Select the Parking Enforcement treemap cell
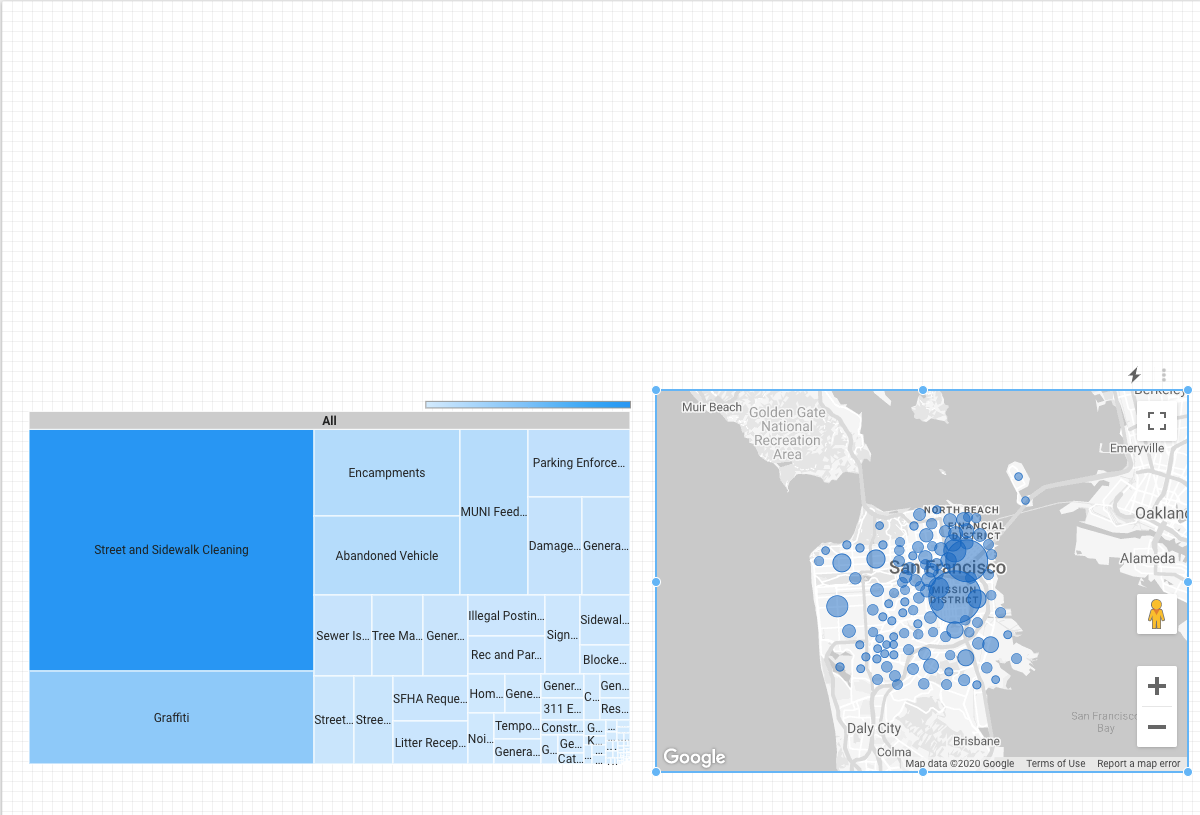Image resolution: width=1200 pixels, height=815 pixels. click(x=578, y=463)
